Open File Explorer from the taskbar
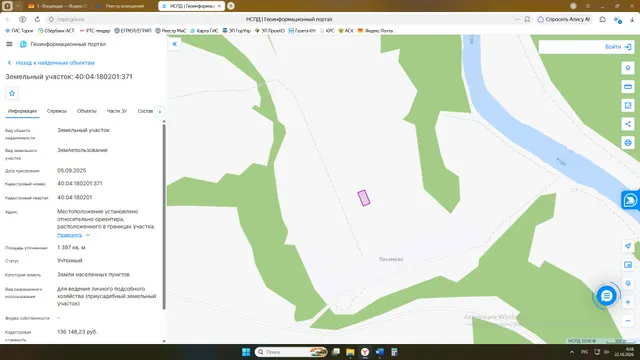The width and height of the screenshot is (640, 360). [350, 352]
